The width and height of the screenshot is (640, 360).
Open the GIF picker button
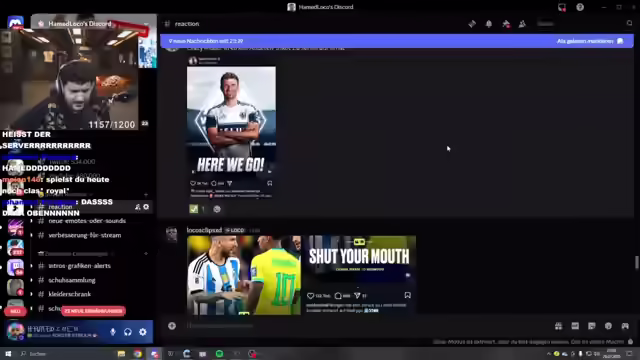click(575, 326)
